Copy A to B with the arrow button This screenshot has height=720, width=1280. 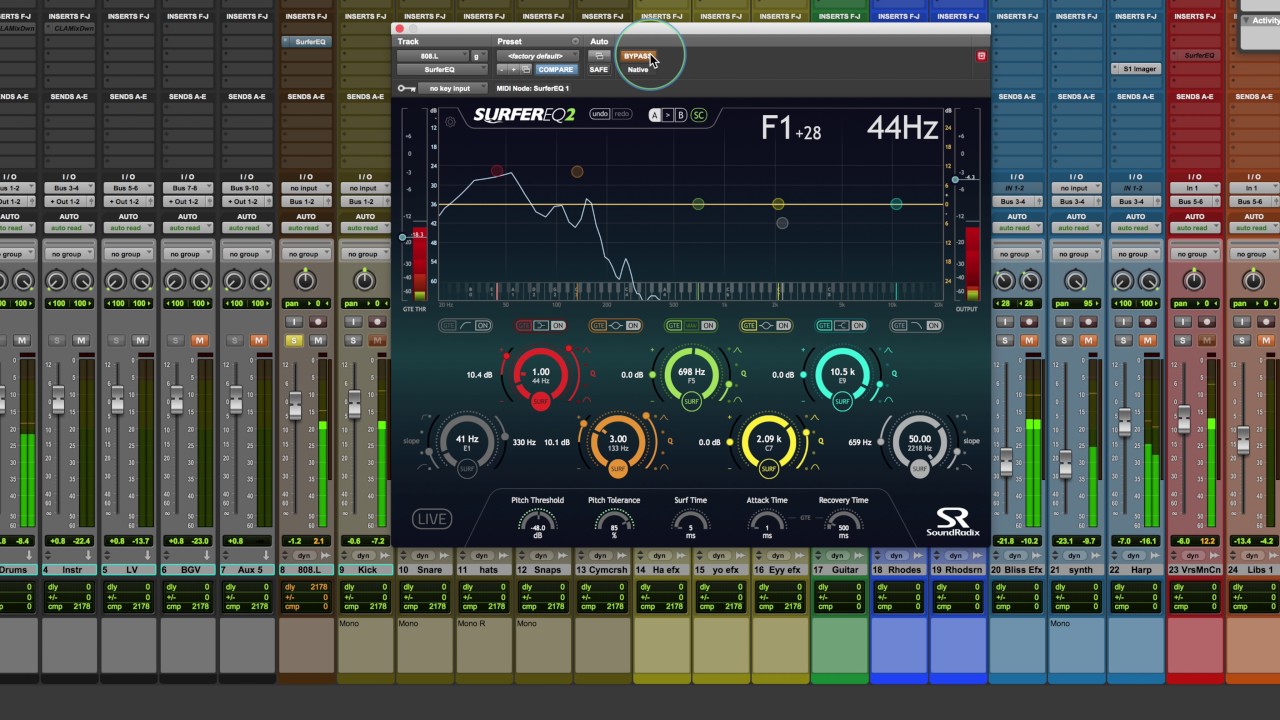[668, 115]
